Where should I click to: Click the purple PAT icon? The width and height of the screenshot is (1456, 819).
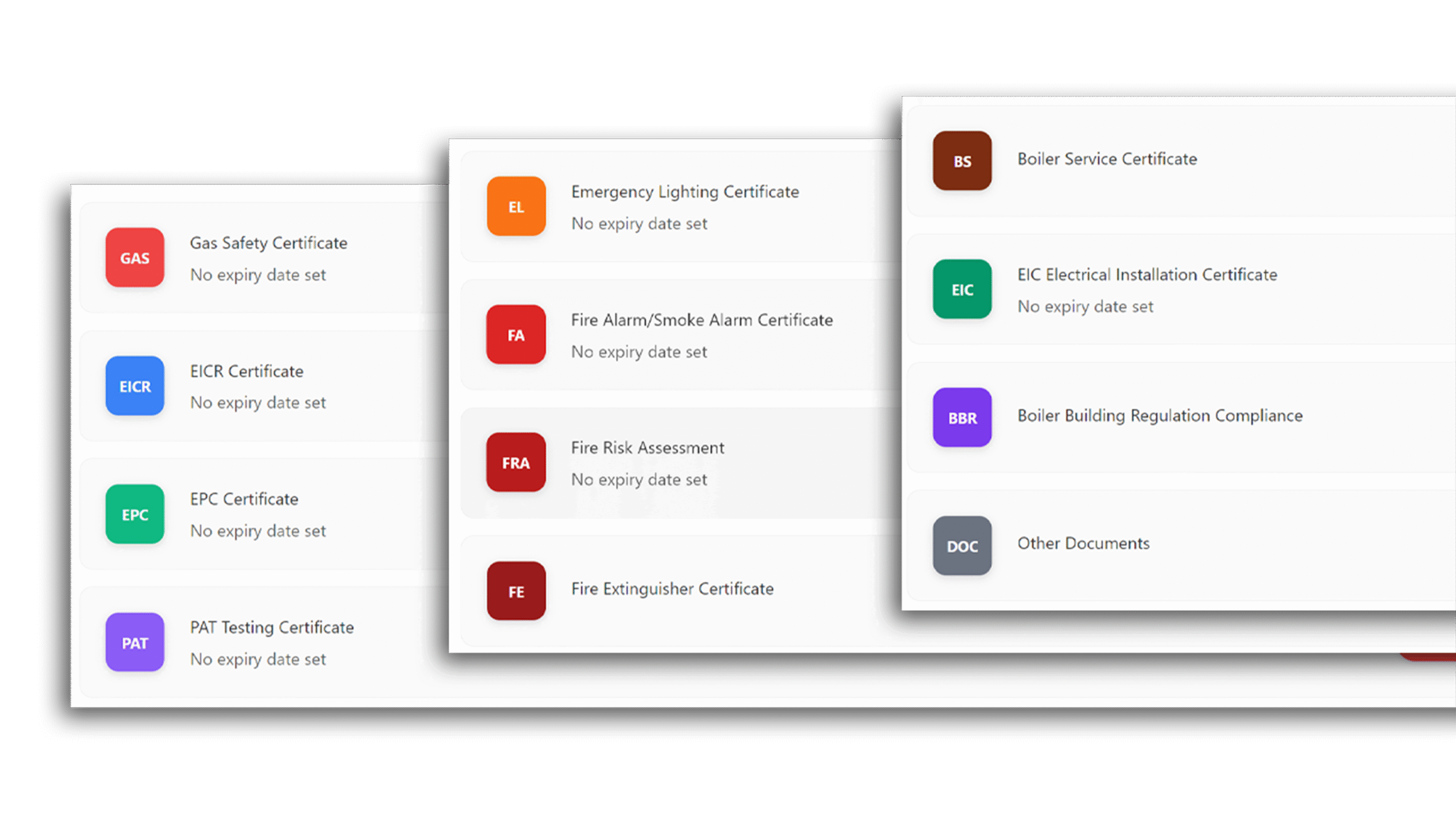[135, 643]
